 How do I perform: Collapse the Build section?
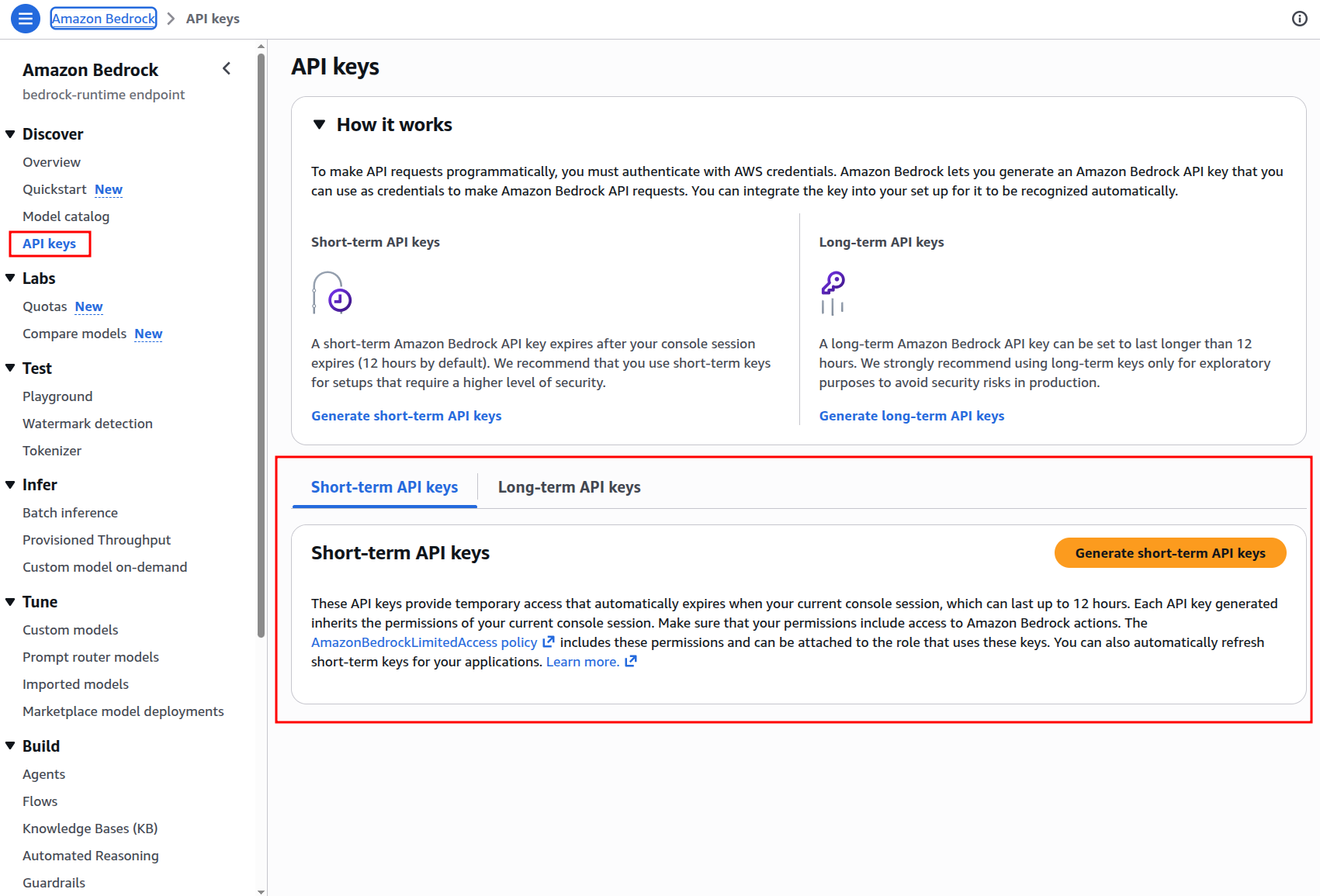(10, 746)
